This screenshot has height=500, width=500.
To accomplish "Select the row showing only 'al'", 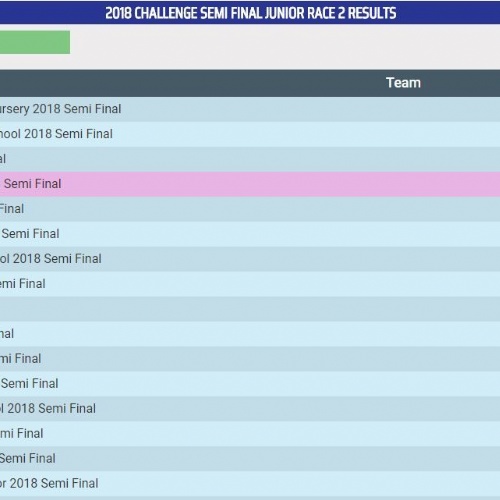I will tap(250, 159).
